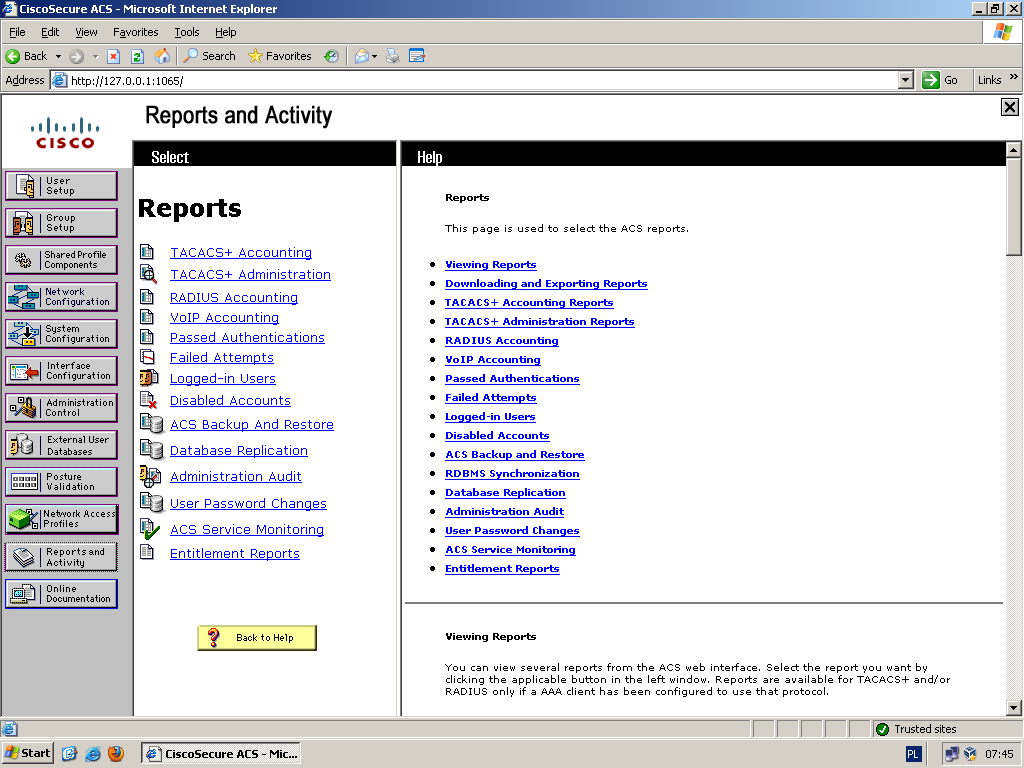Open the ACS Backup And Restore link

tap(251, 424)
